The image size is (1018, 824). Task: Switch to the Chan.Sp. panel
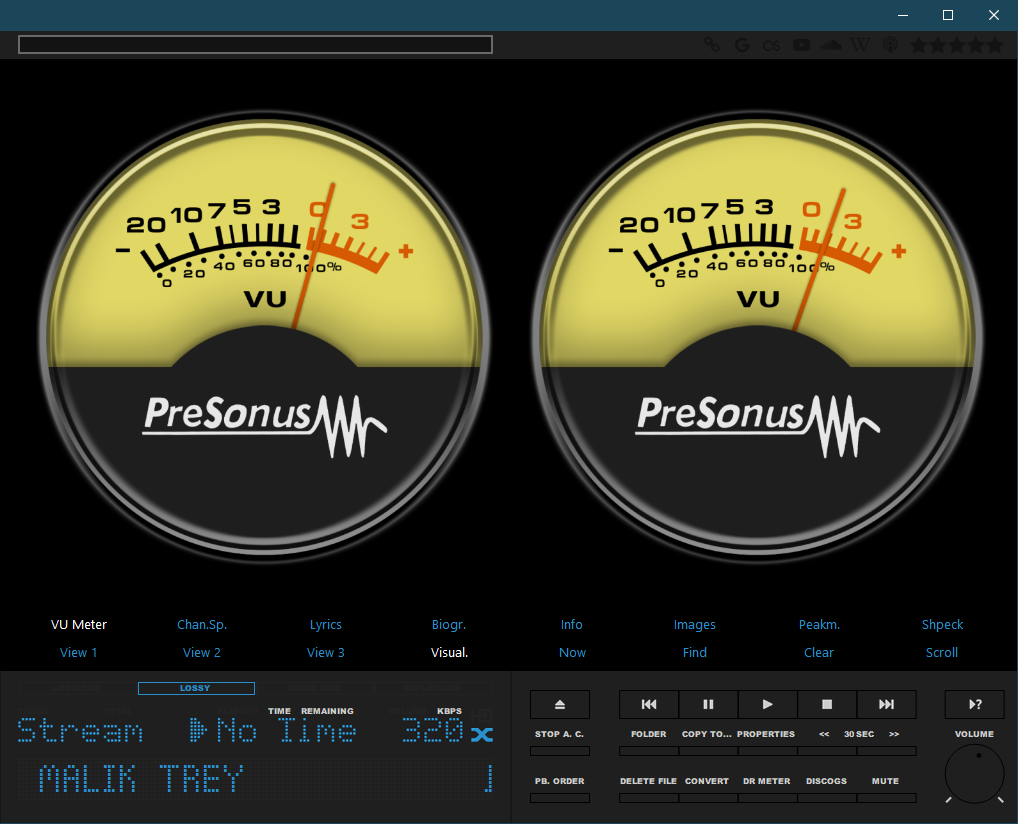coord(202,625)
